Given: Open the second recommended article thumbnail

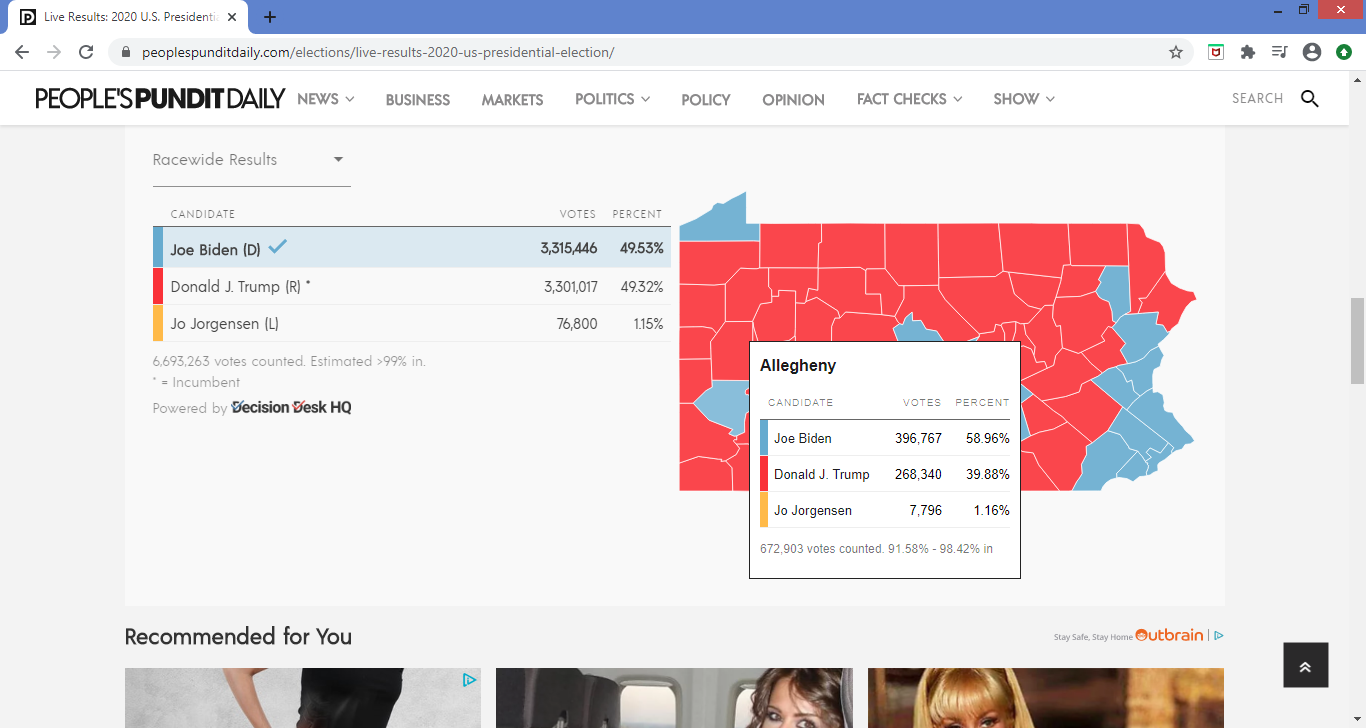Looking at the screenshot, I should [675, 698].
